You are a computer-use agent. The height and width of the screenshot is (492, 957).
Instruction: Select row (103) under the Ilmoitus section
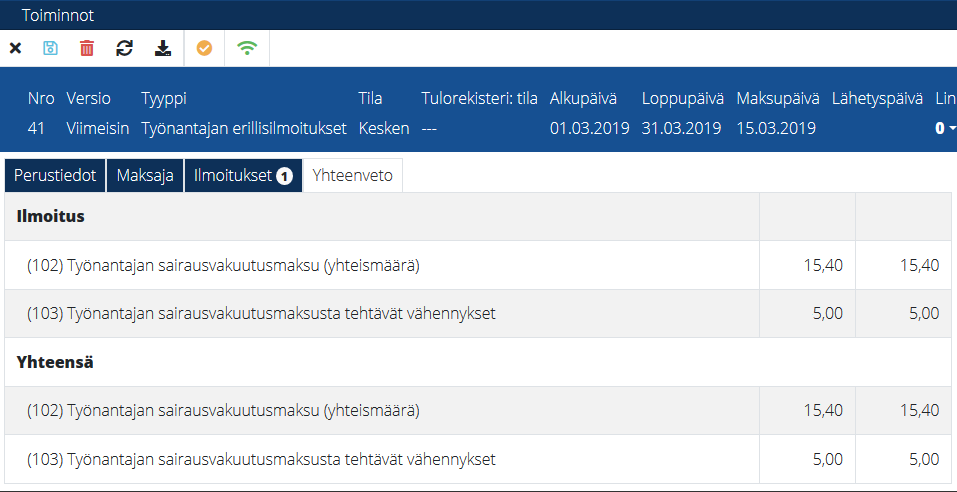pyautogui.click(x=261, y=313)
